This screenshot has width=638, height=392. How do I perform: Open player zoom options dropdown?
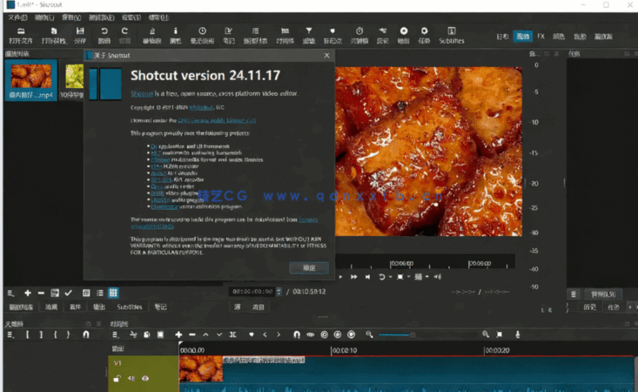point(409,277)
